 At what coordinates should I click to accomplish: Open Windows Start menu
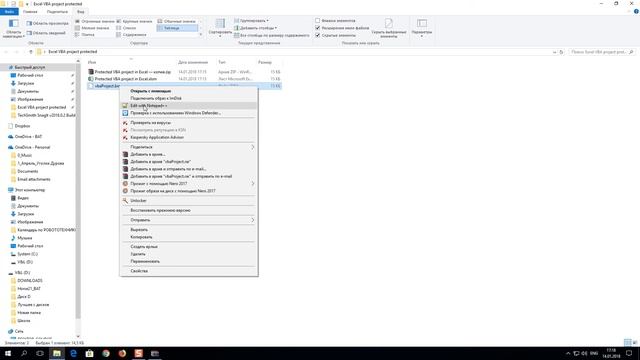[x=8, y=353]
